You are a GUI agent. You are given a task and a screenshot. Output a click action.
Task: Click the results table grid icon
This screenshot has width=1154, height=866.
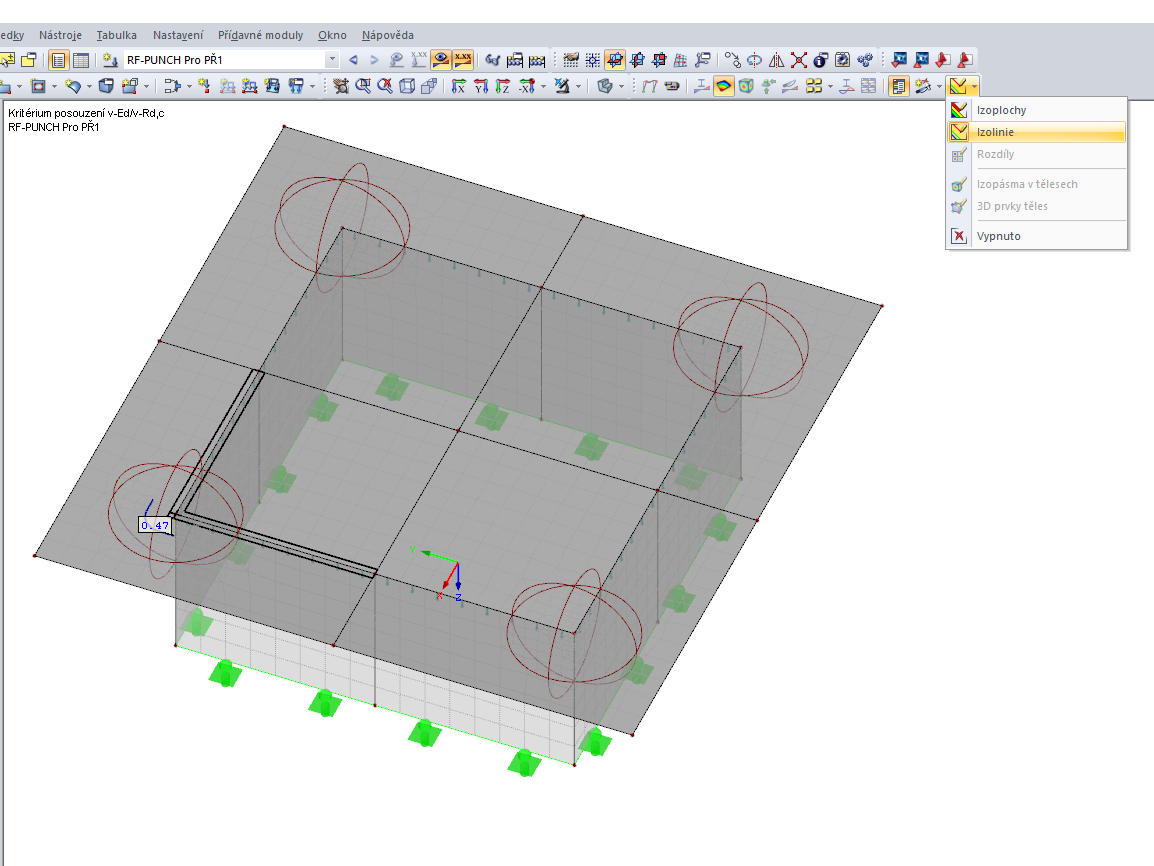(x=868, y=86)
